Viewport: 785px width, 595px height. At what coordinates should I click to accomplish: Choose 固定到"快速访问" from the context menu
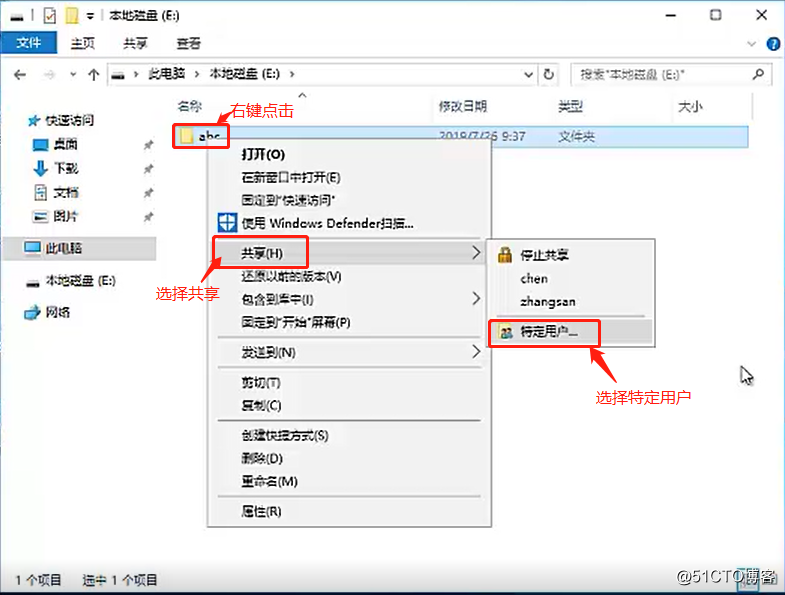(x=288, y=200)
